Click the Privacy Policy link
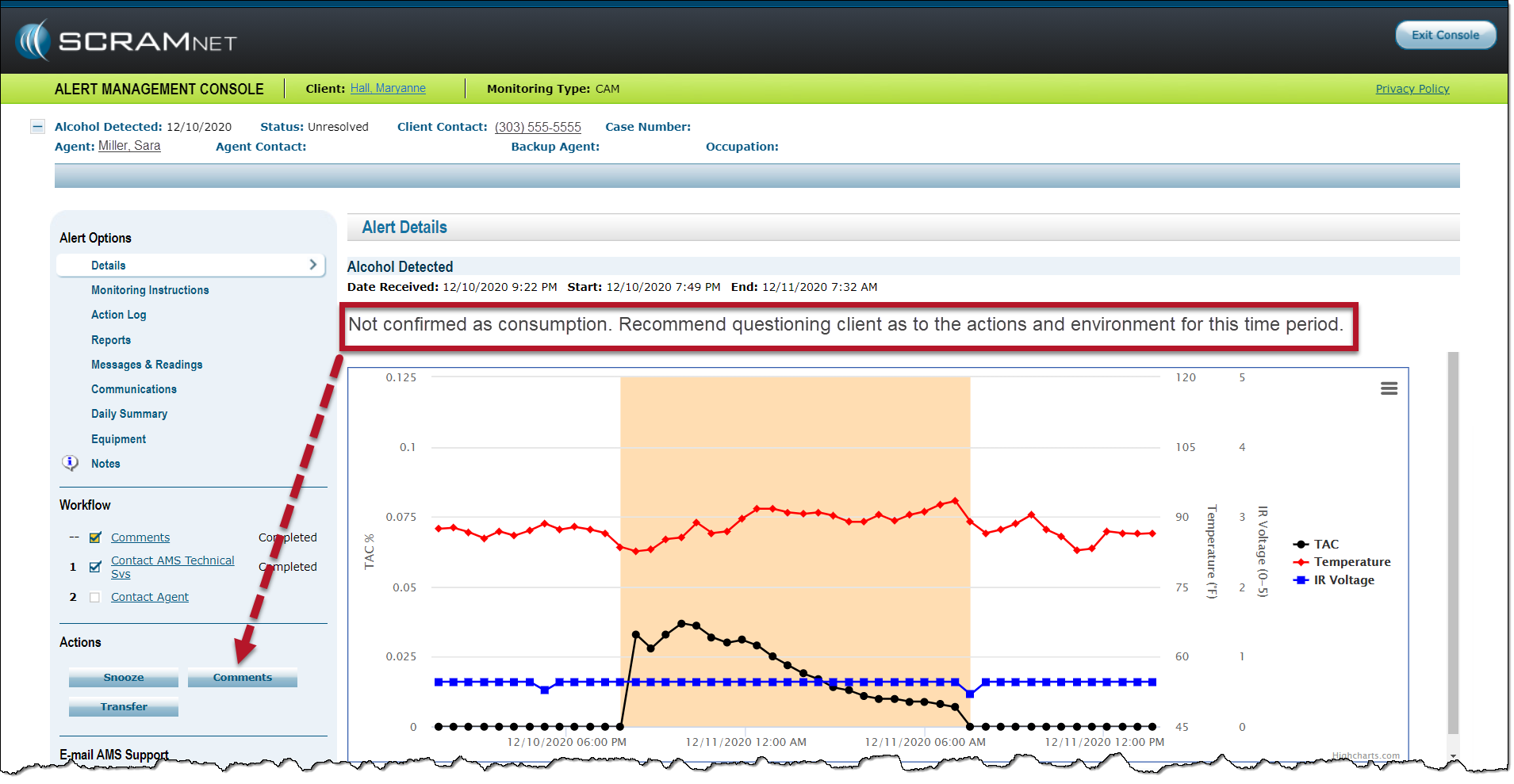 [x=1412, y=89]
